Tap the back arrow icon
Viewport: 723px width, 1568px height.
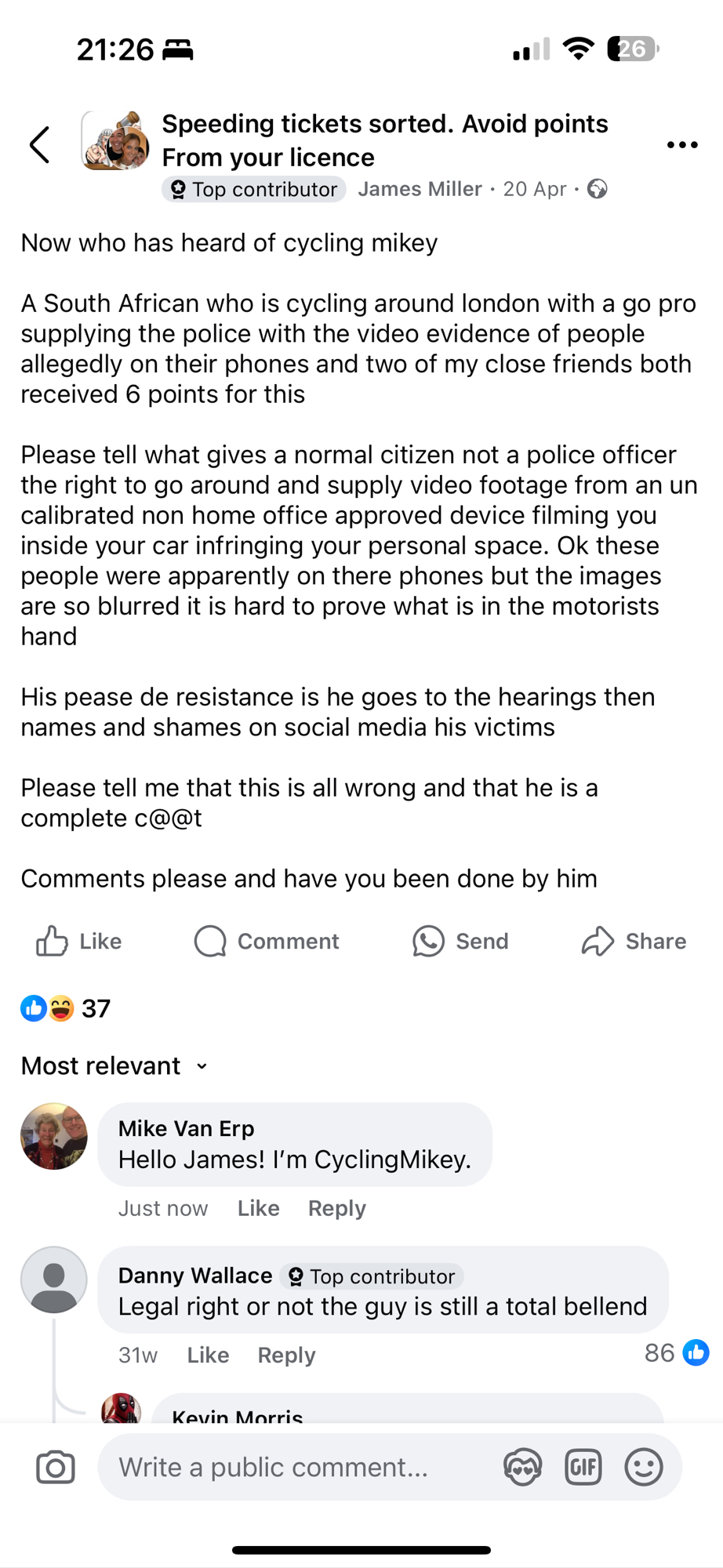[39, 145]
